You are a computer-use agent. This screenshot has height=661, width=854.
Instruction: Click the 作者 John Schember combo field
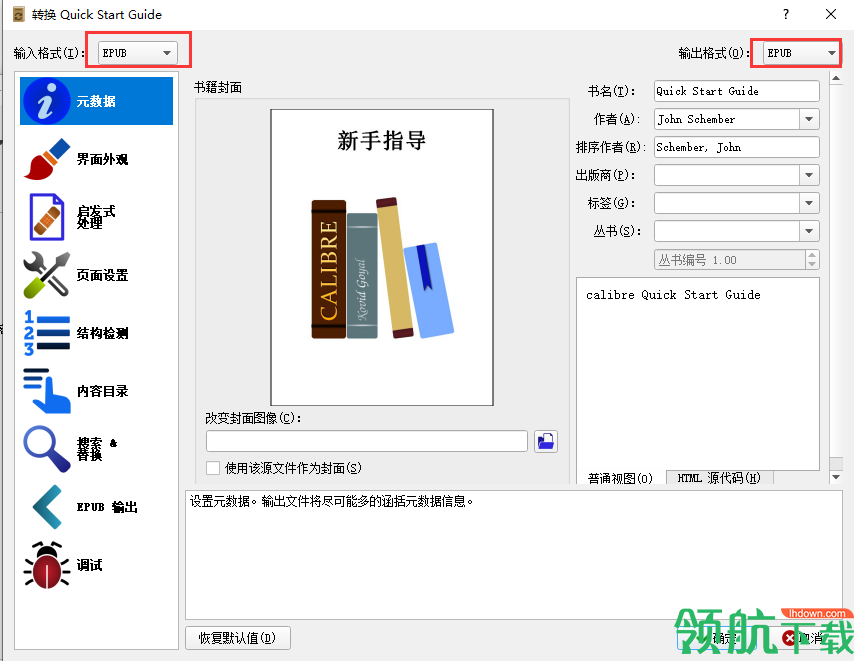[x=727, y=119]
